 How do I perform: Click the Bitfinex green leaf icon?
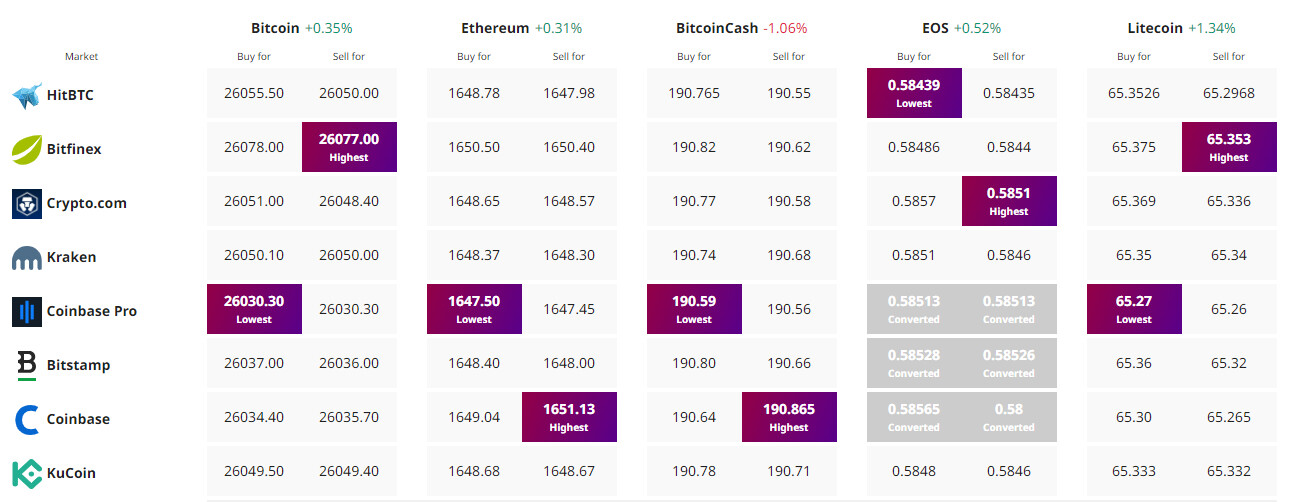(x=25, y=150)
